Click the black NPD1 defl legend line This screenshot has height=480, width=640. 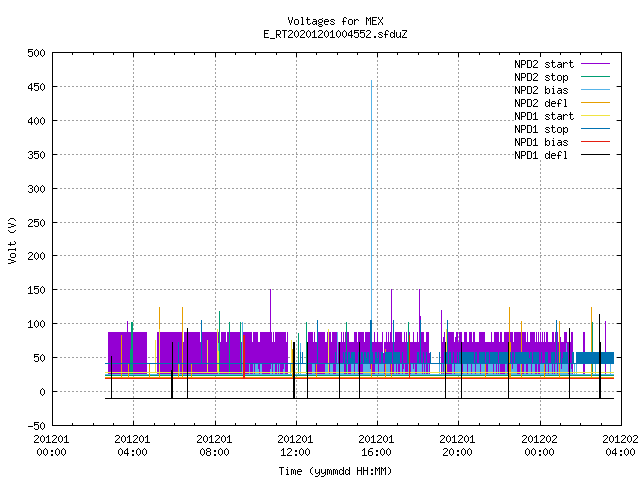pos(595,155)
